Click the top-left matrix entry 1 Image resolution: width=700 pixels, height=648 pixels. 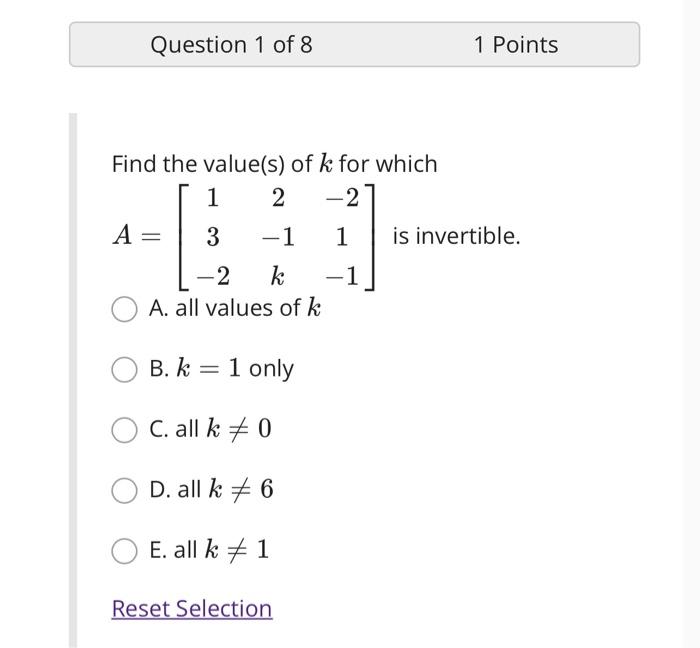(212, 196)
